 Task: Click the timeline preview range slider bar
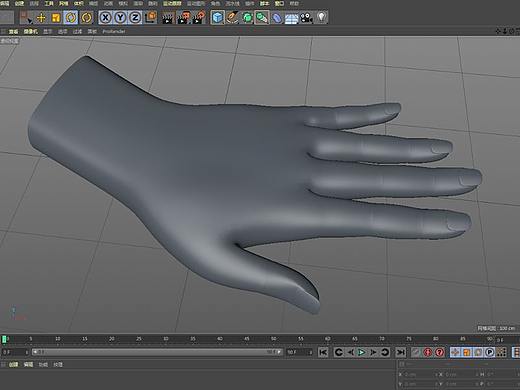157,352
